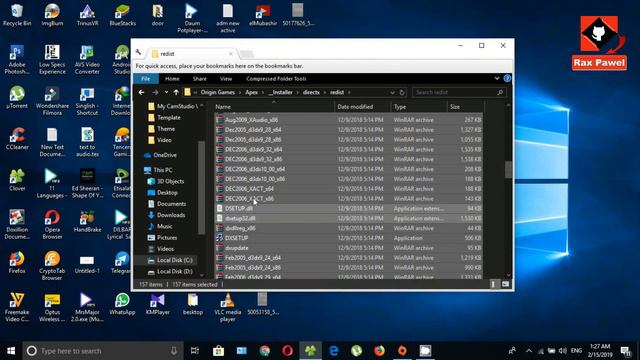Viewport: 640px width, 360px height.
Task: Click the file list vertical scrollbar
Action: pyautogui.click(x=508, y=170)
